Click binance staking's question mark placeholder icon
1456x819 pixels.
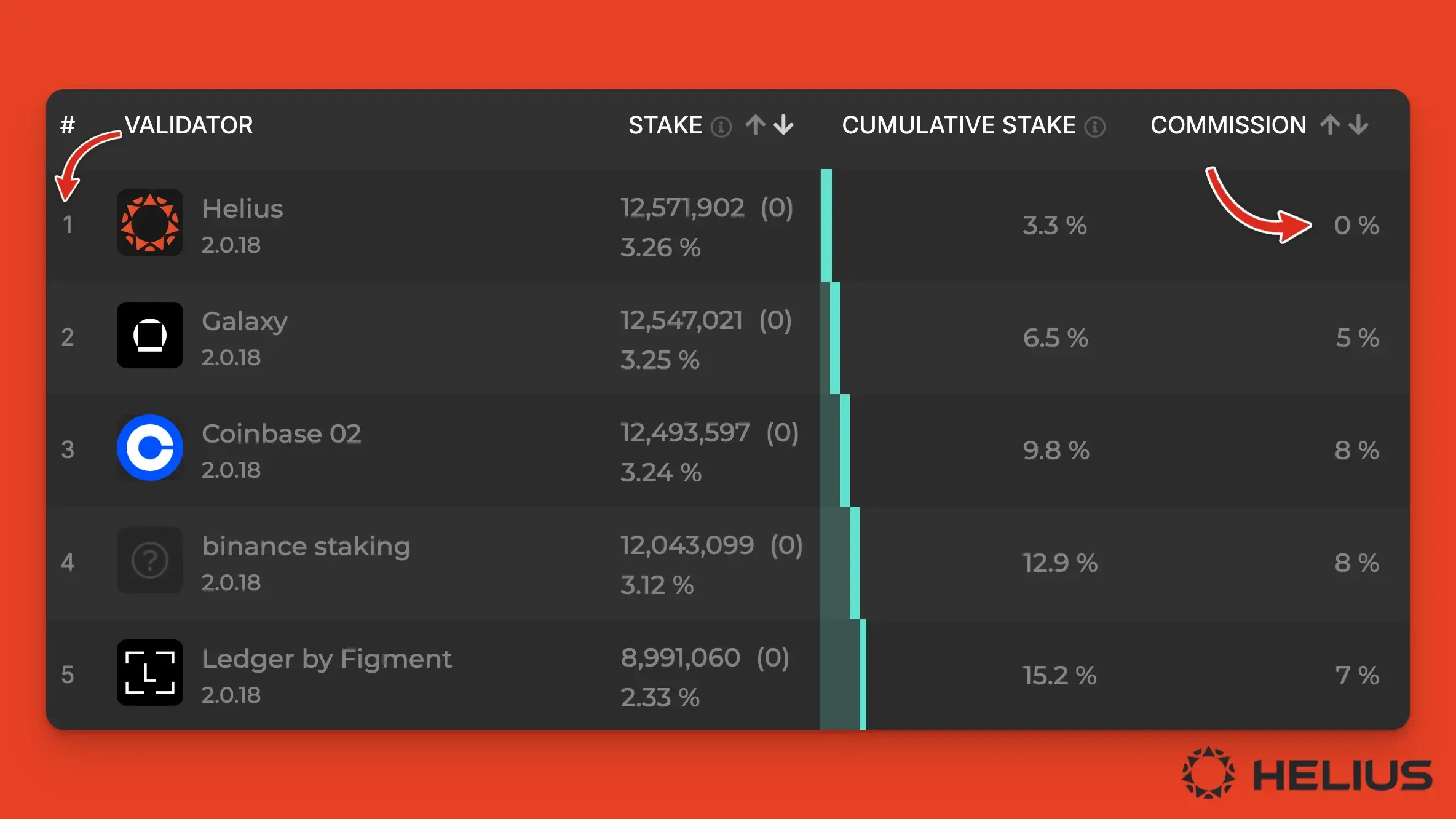tap(150, 560)
